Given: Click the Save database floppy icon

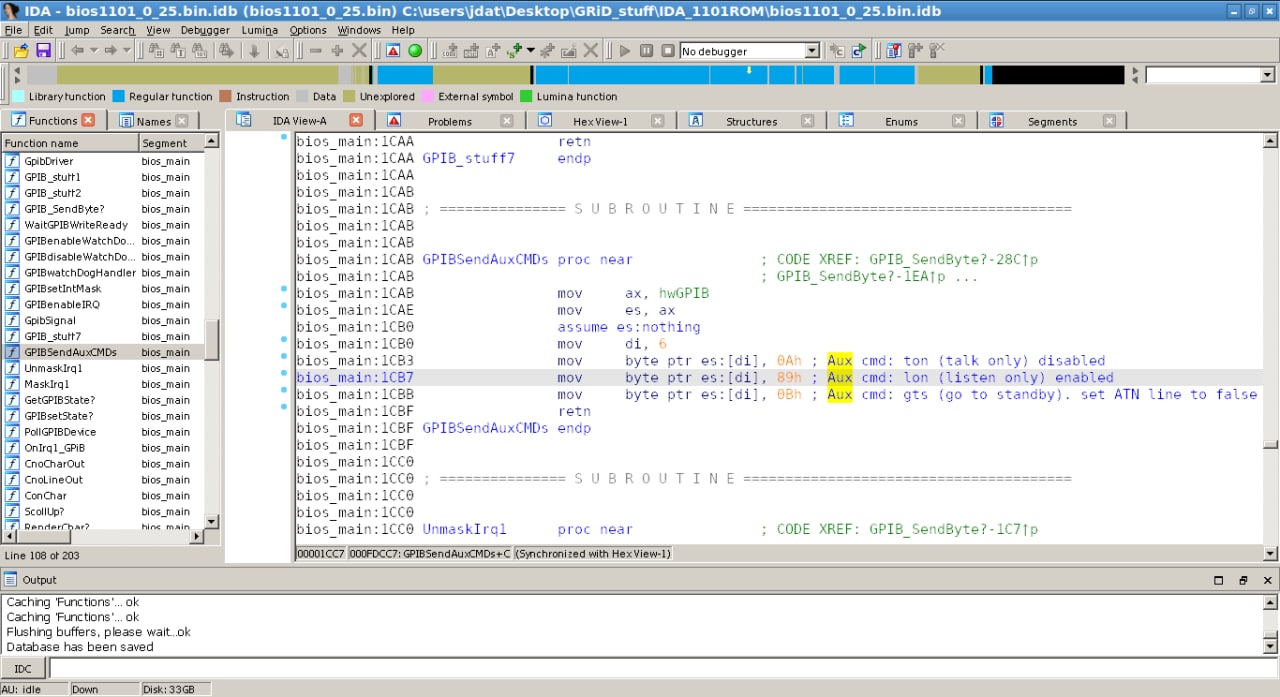Looking at the screenshot, I should (x=43, y=51).
